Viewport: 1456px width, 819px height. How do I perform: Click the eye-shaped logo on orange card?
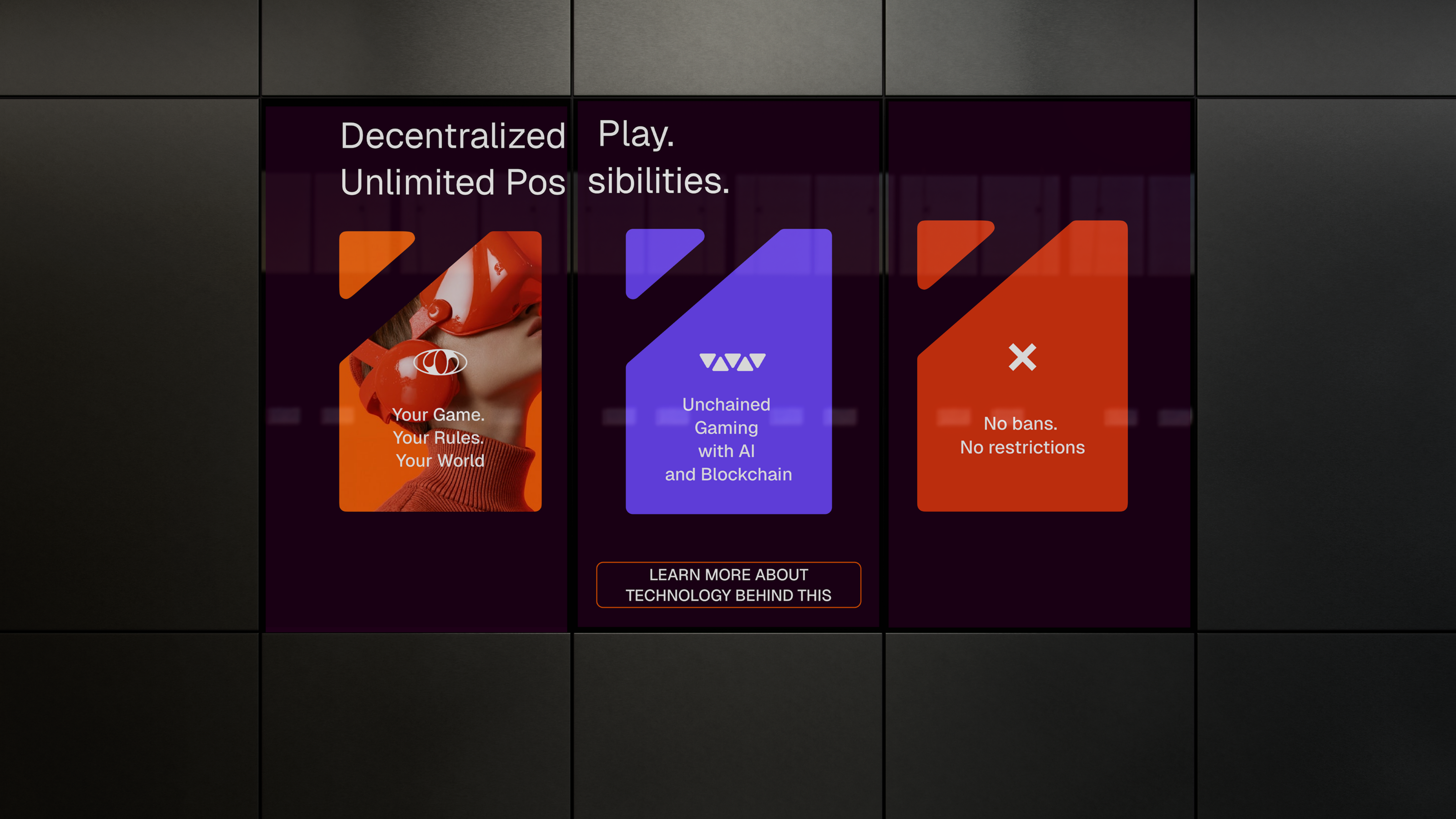click(x=440, y=362)
